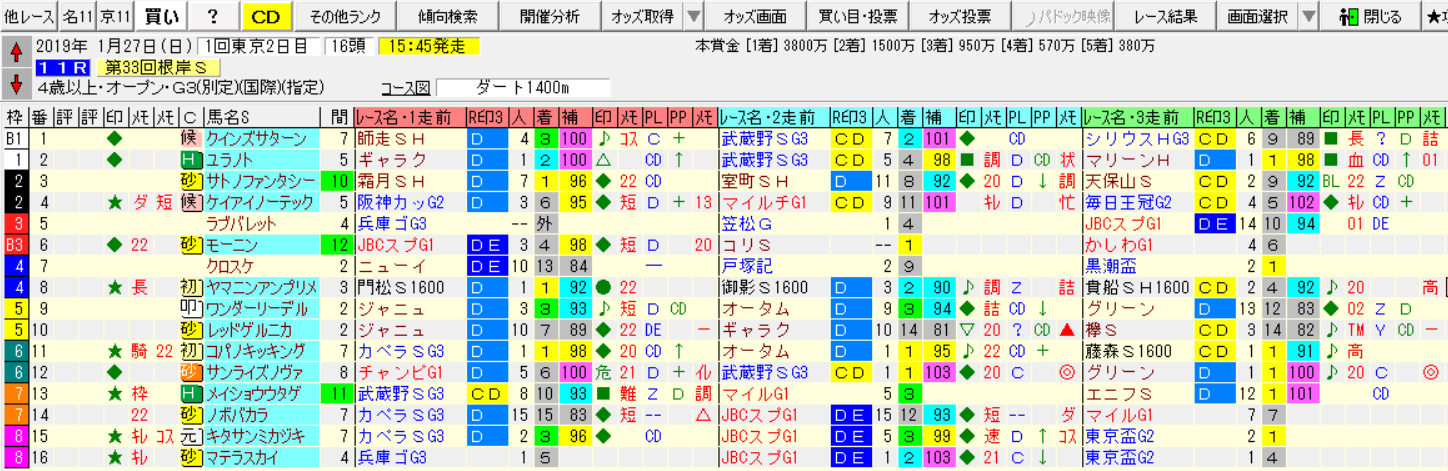Click the 候 badge beside ケイアイノーテック
The height and width of the screenshot is (471, 1448).
(x=190, y=202)
